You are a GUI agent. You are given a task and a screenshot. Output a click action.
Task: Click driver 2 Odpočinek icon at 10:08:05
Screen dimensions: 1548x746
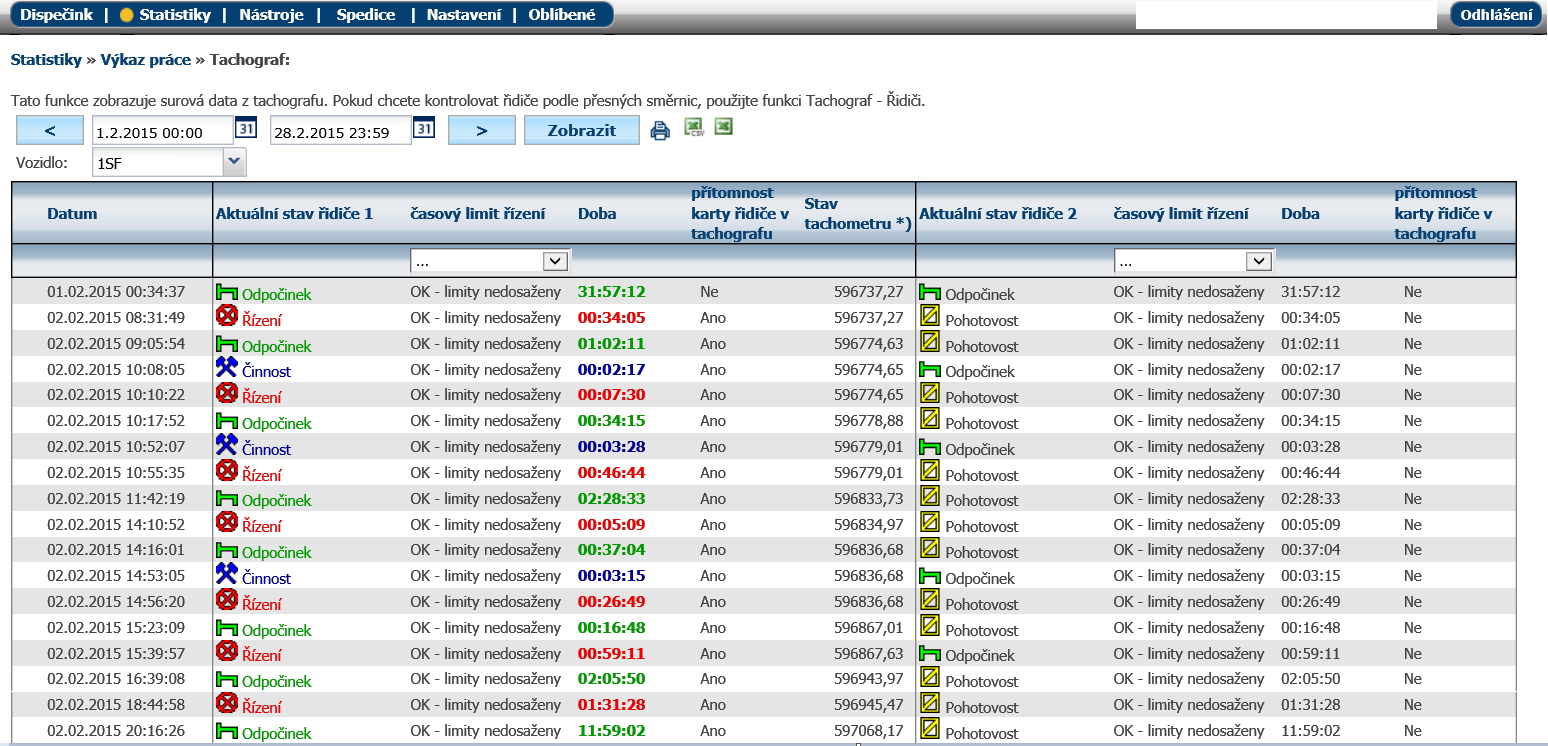tap(930, 369)
